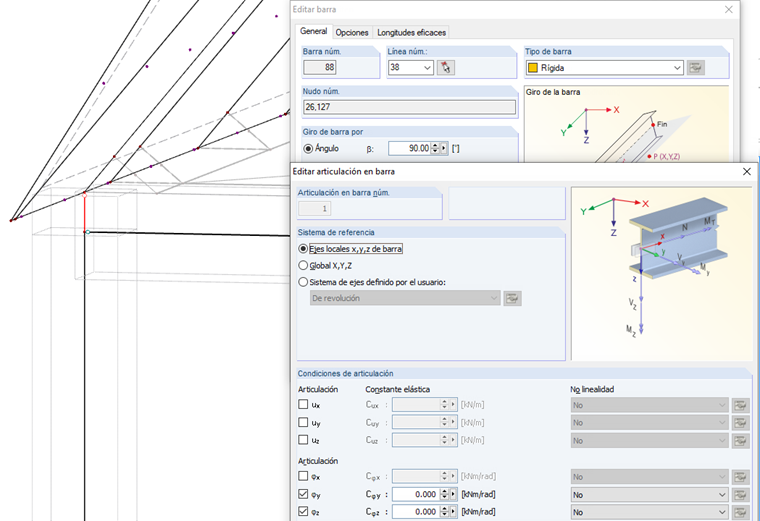
Task: Click the Nudo núm. field showing 26,127
Action: point(409,107)
